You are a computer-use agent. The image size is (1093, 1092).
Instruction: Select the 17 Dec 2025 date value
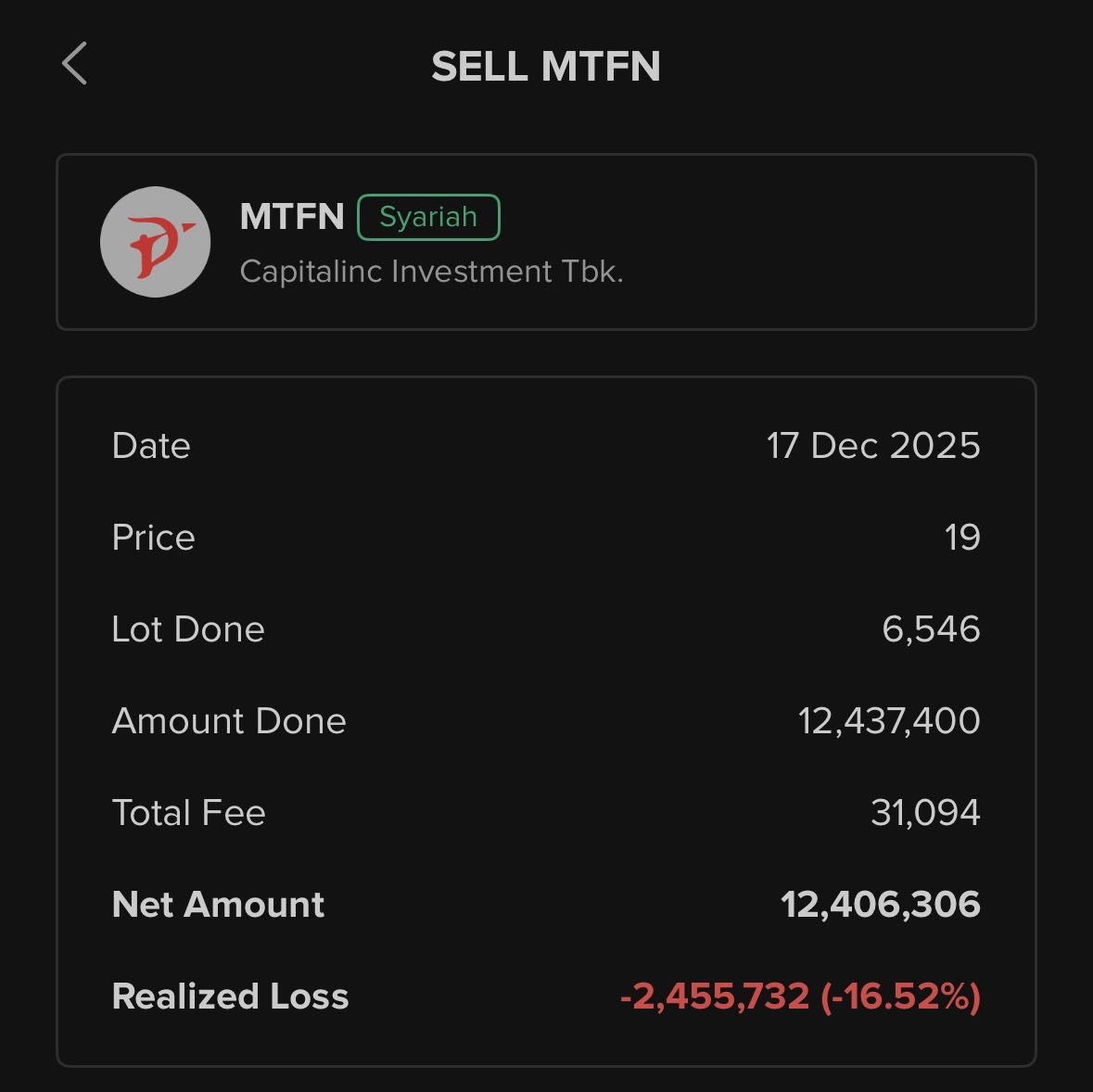click(872, 446)
